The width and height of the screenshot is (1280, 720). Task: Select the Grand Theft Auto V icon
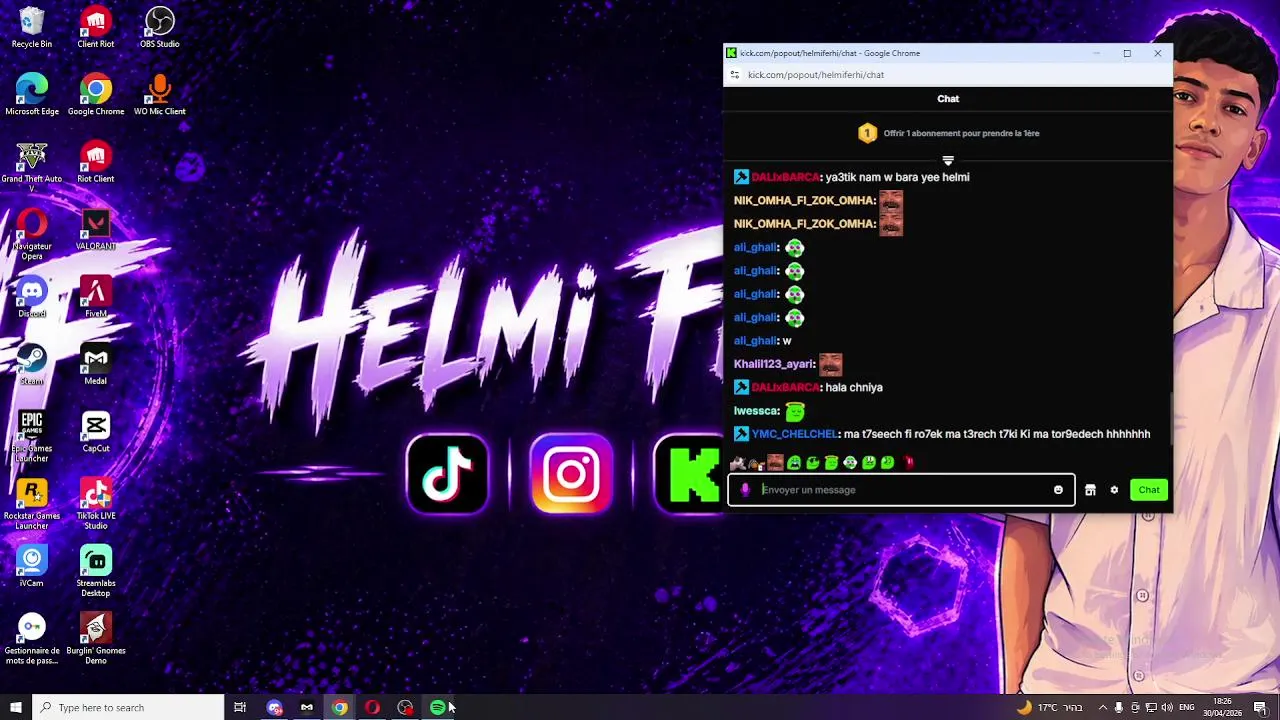pyautogui.click(x=32, y=167)
